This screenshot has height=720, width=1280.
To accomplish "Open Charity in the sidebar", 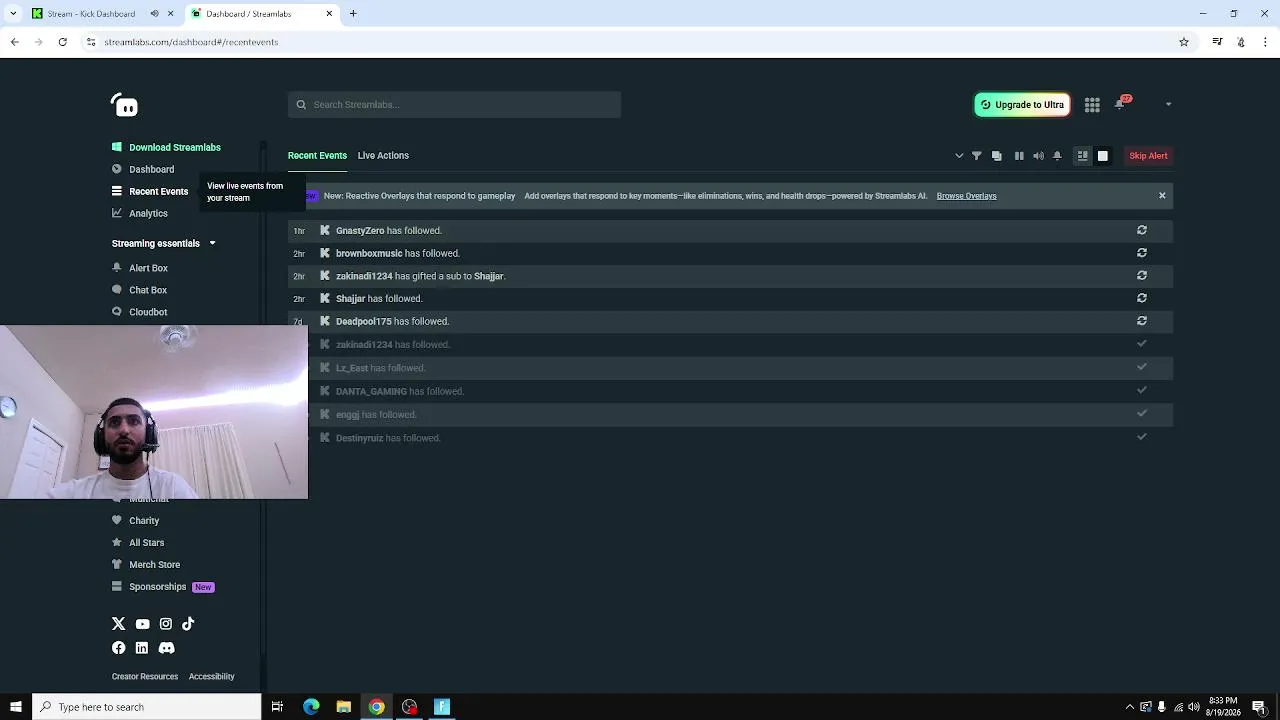I will coord(136,520).
